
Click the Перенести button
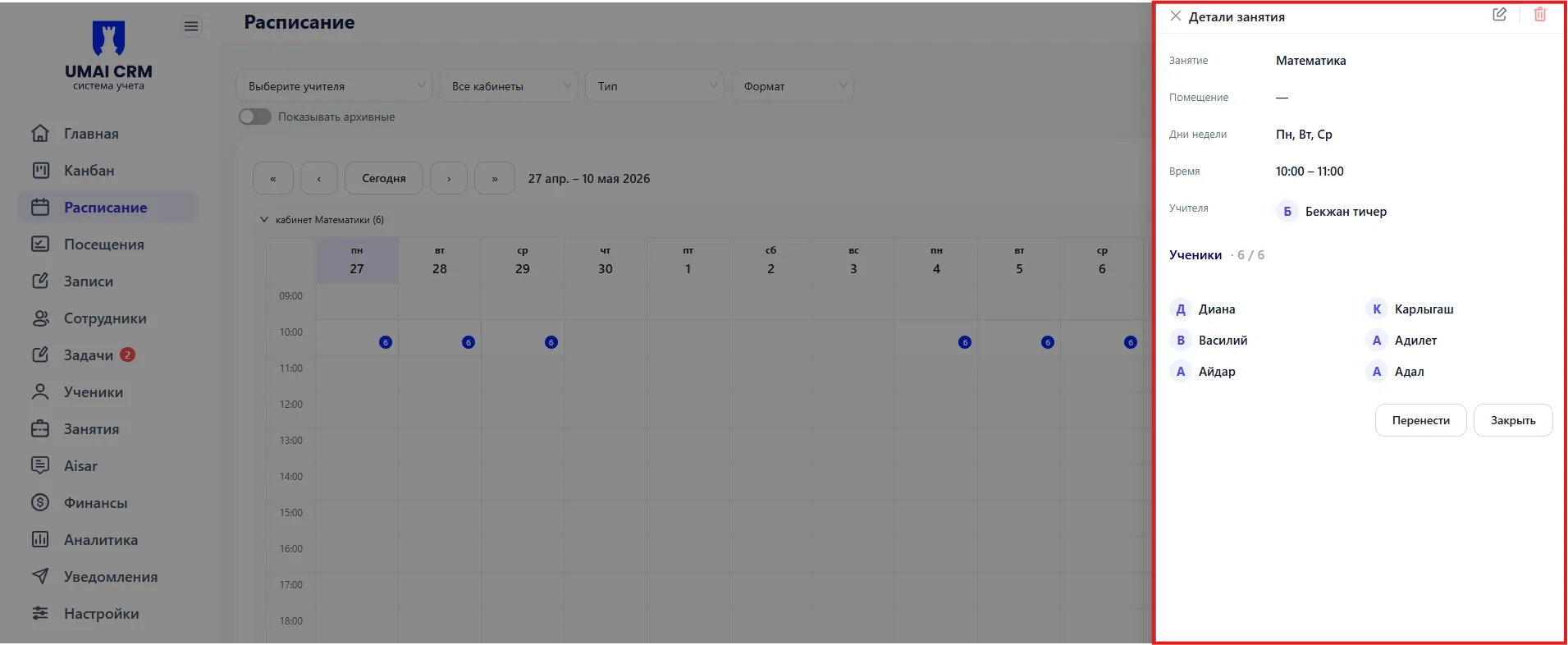(x=1420, y=420)
